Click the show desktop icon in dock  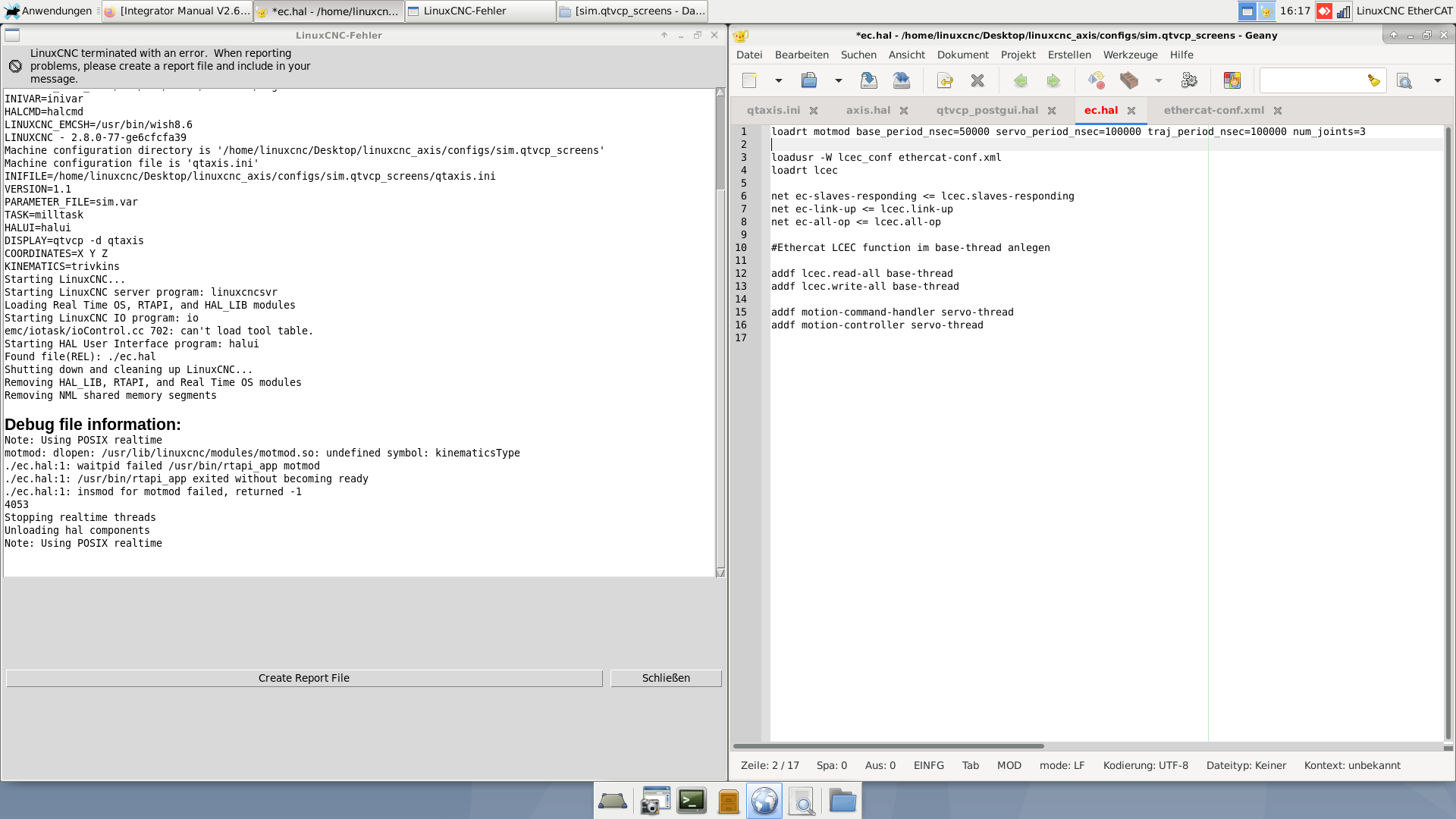click(613, 801)
